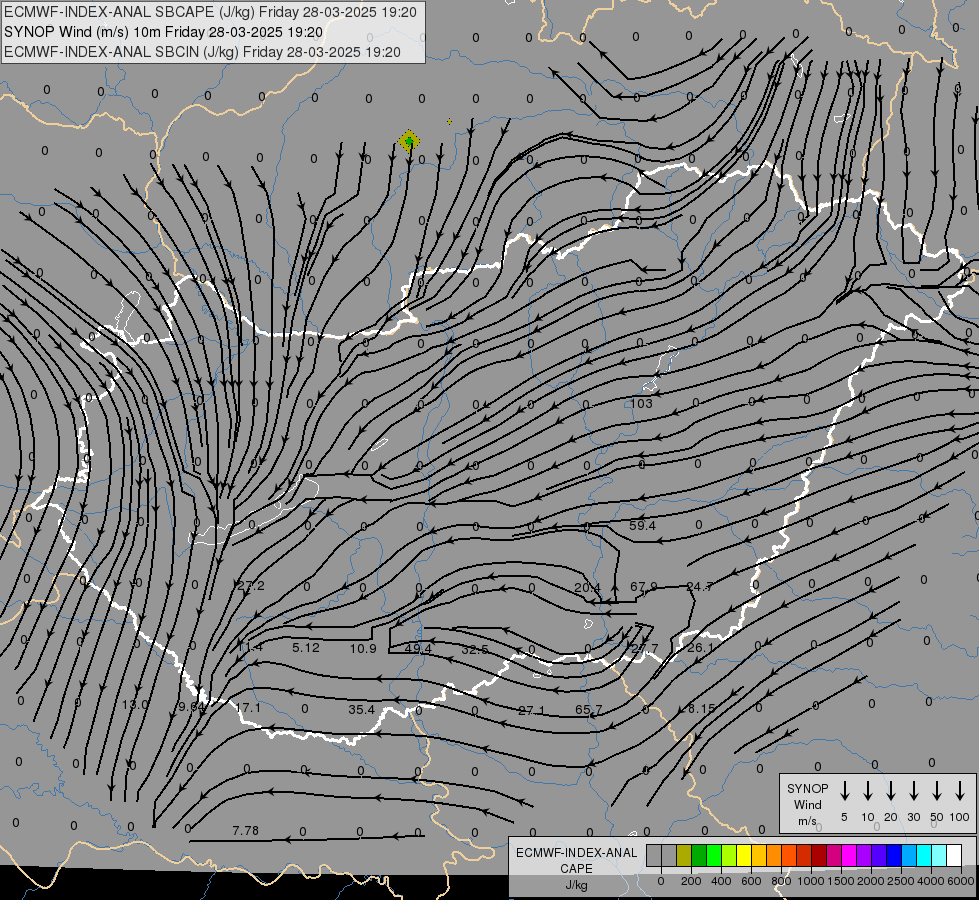979x900 pixels.
Task: Click the 24.7 CAPE value on map
Action: point(699,586)
